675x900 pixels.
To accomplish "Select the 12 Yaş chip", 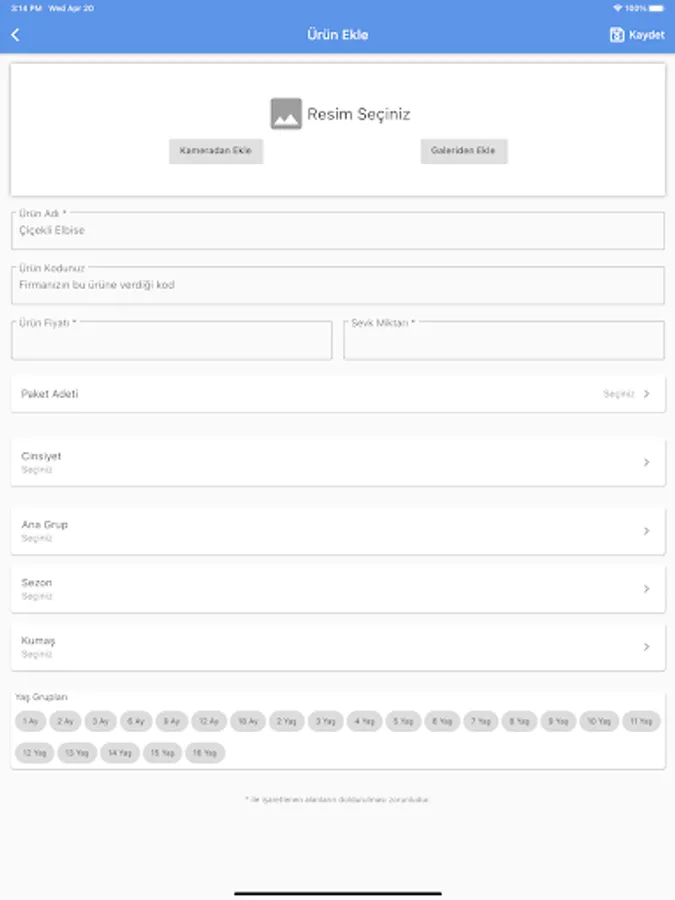I will pyautogui.click(x=34, y=752).
